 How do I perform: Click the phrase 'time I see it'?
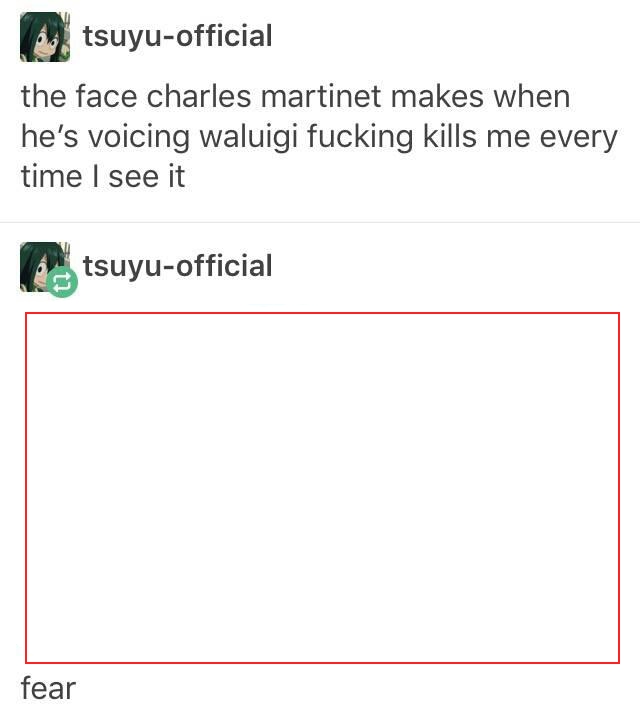(103, 177)
